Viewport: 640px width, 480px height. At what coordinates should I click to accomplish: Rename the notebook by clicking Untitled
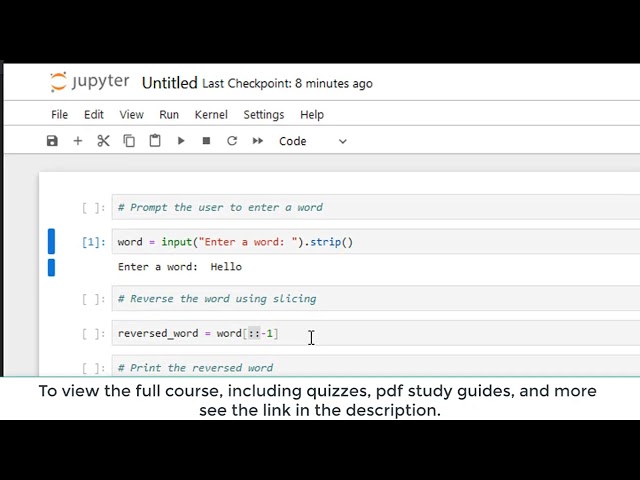169,83
